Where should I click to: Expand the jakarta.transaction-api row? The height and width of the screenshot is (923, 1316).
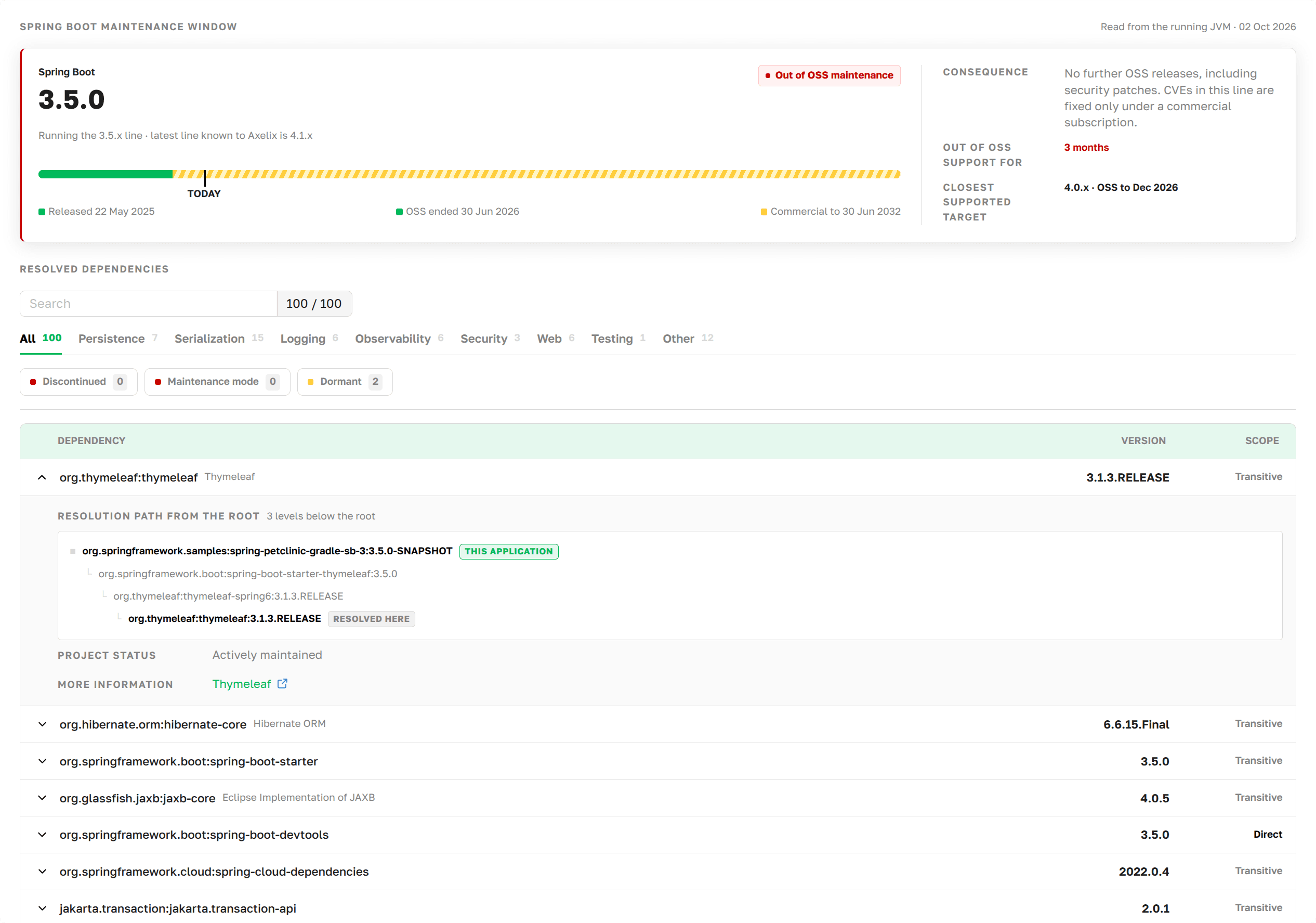pyautogui.click(x=42, y=907)
